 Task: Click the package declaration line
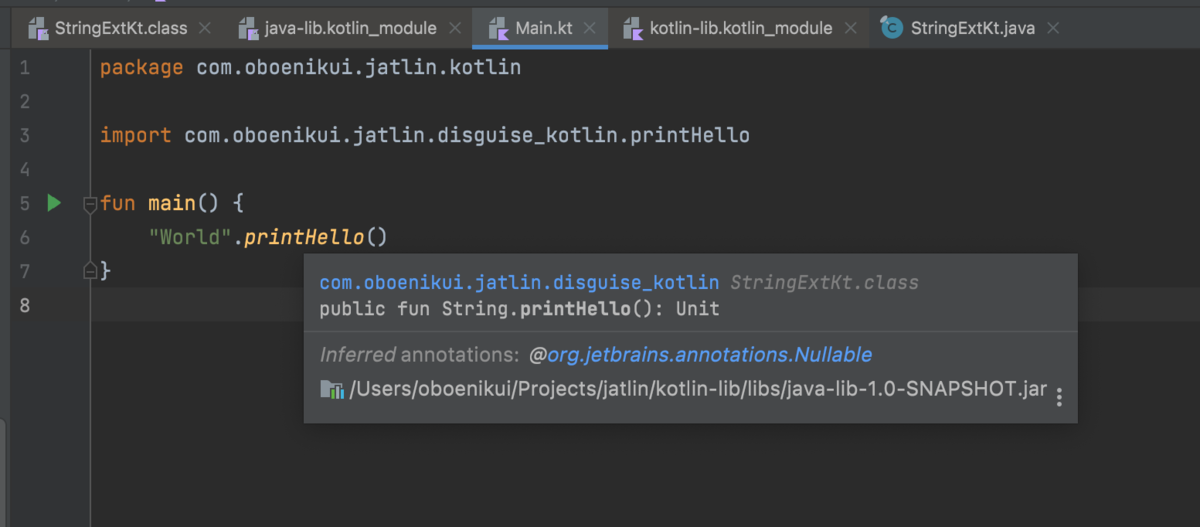310,68
